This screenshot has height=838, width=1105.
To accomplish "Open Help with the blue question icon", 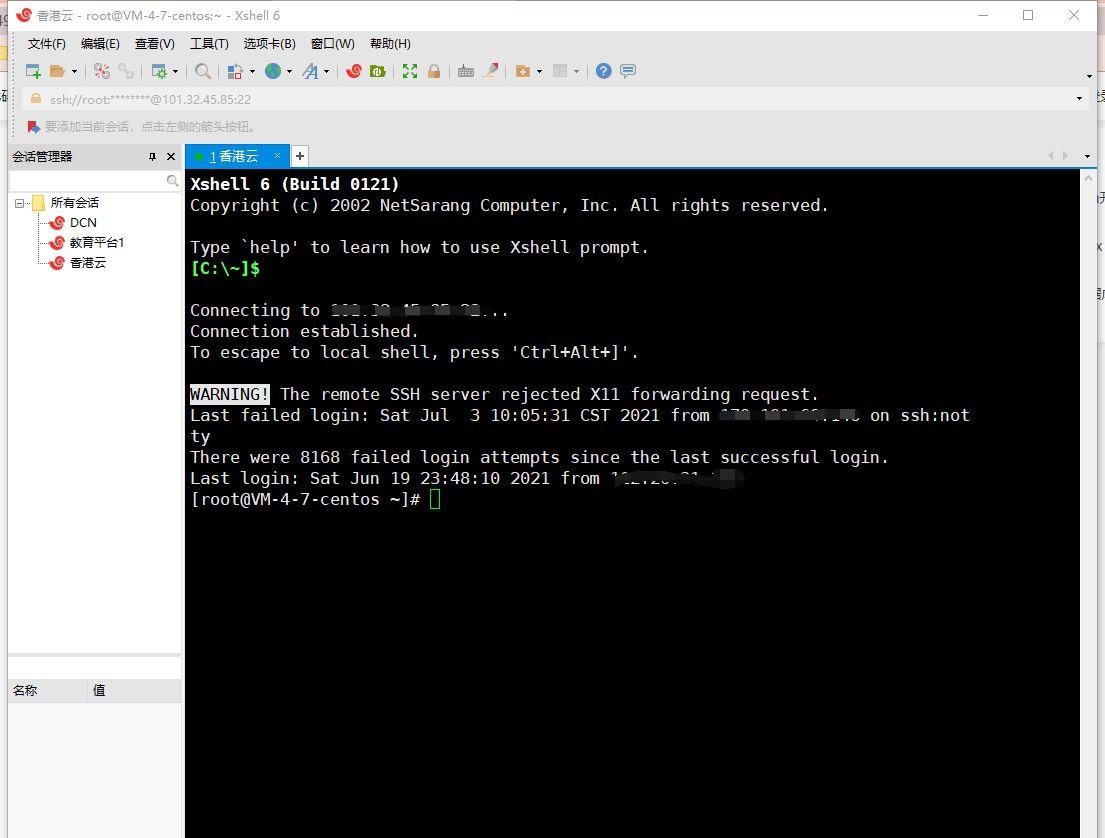I will [603, 71].
